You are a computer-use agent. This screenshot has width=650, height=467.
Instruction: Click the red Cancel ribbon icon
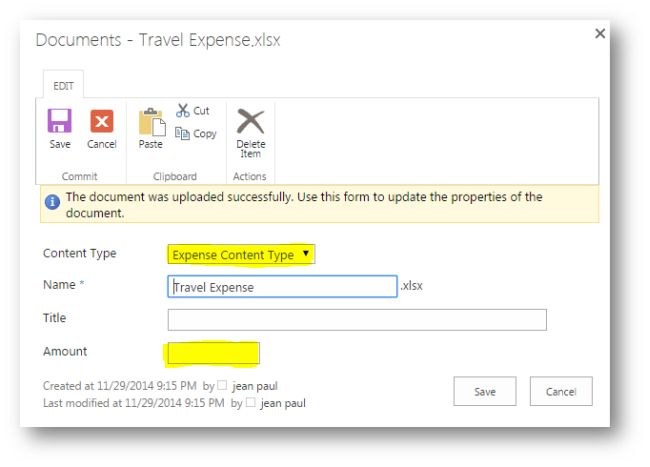[x=101, y=121]
